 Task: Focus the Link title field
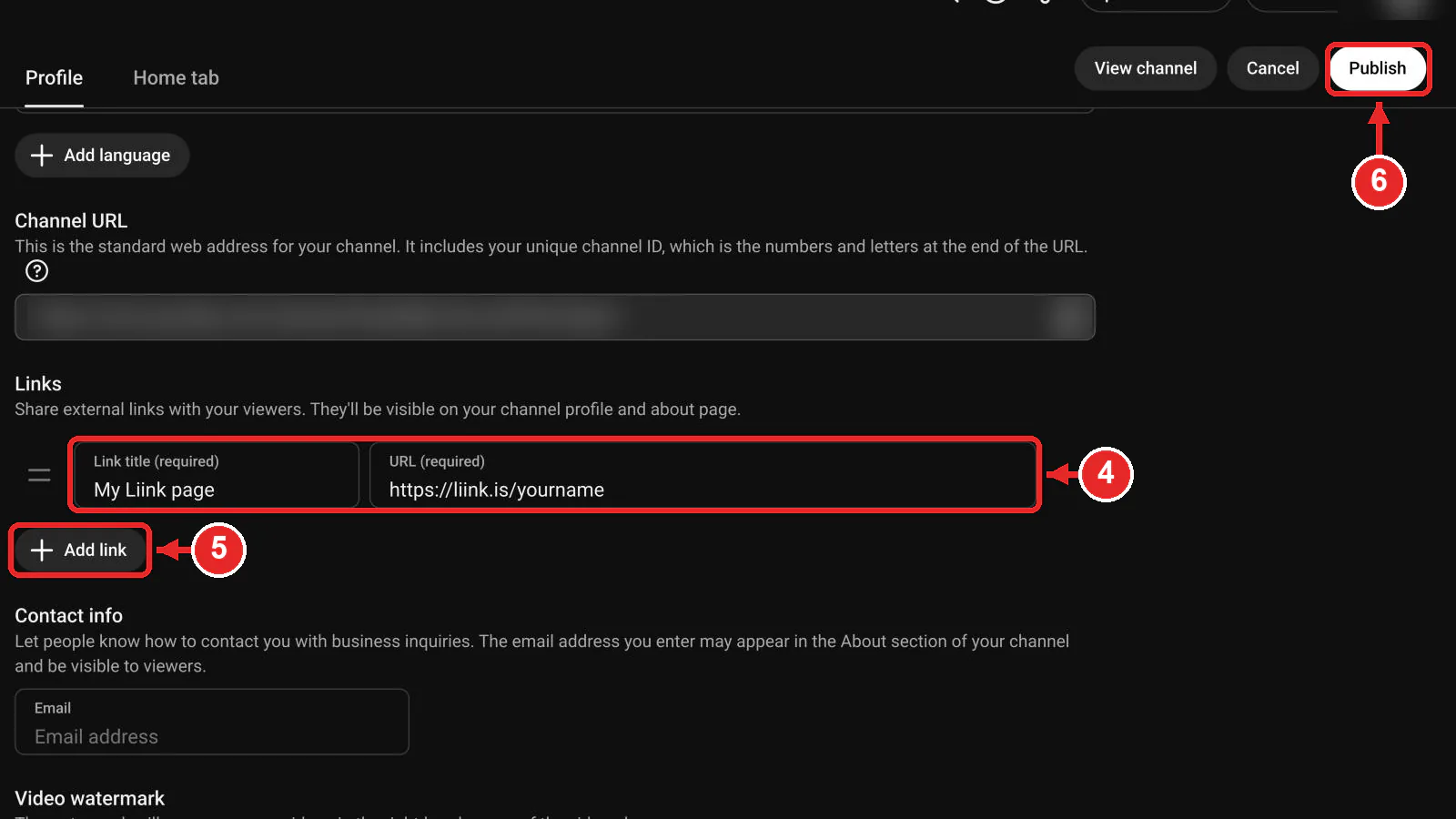pos(217,475)
